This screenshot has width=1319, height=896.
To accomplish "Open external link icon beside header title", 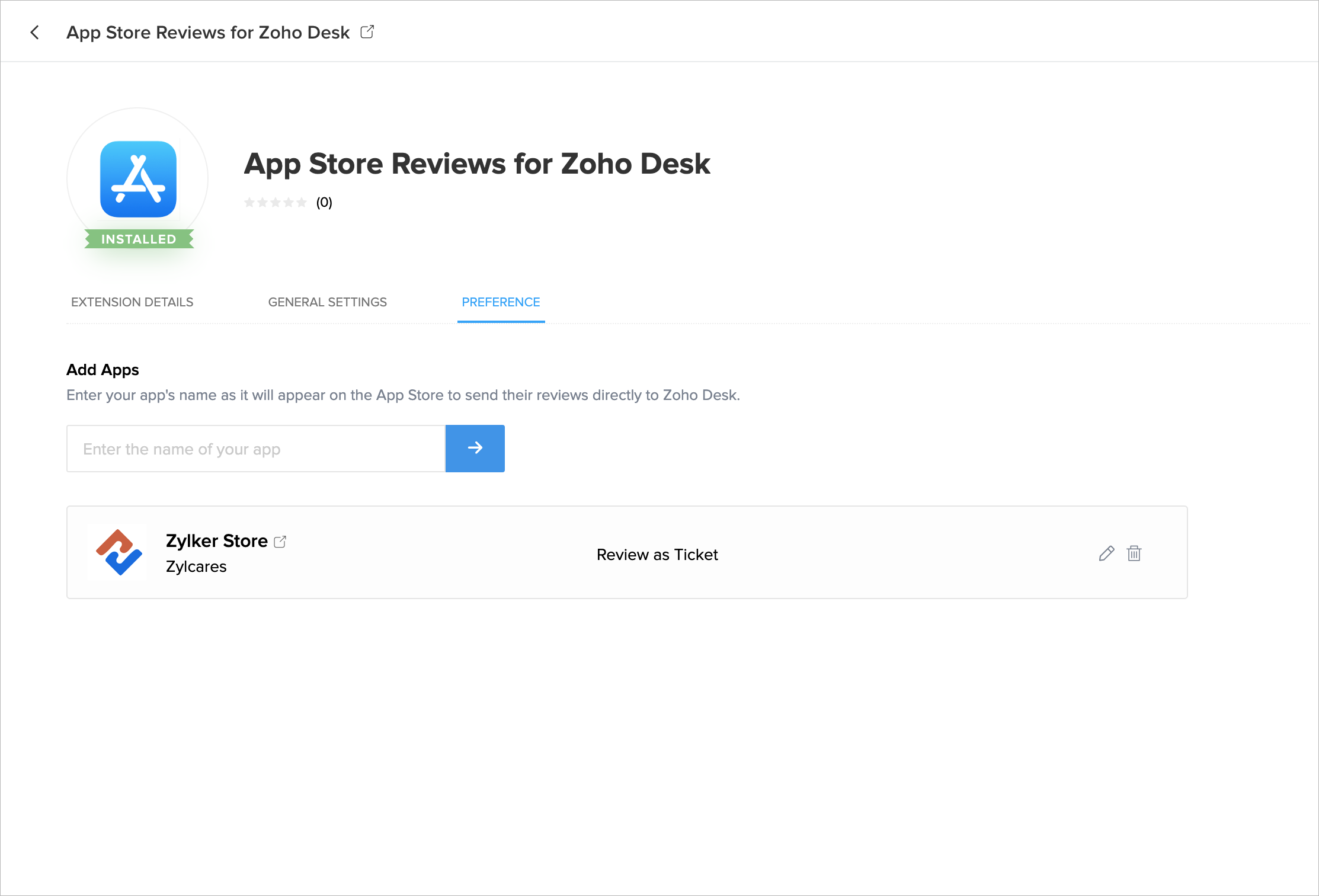I will pos(367,31).
